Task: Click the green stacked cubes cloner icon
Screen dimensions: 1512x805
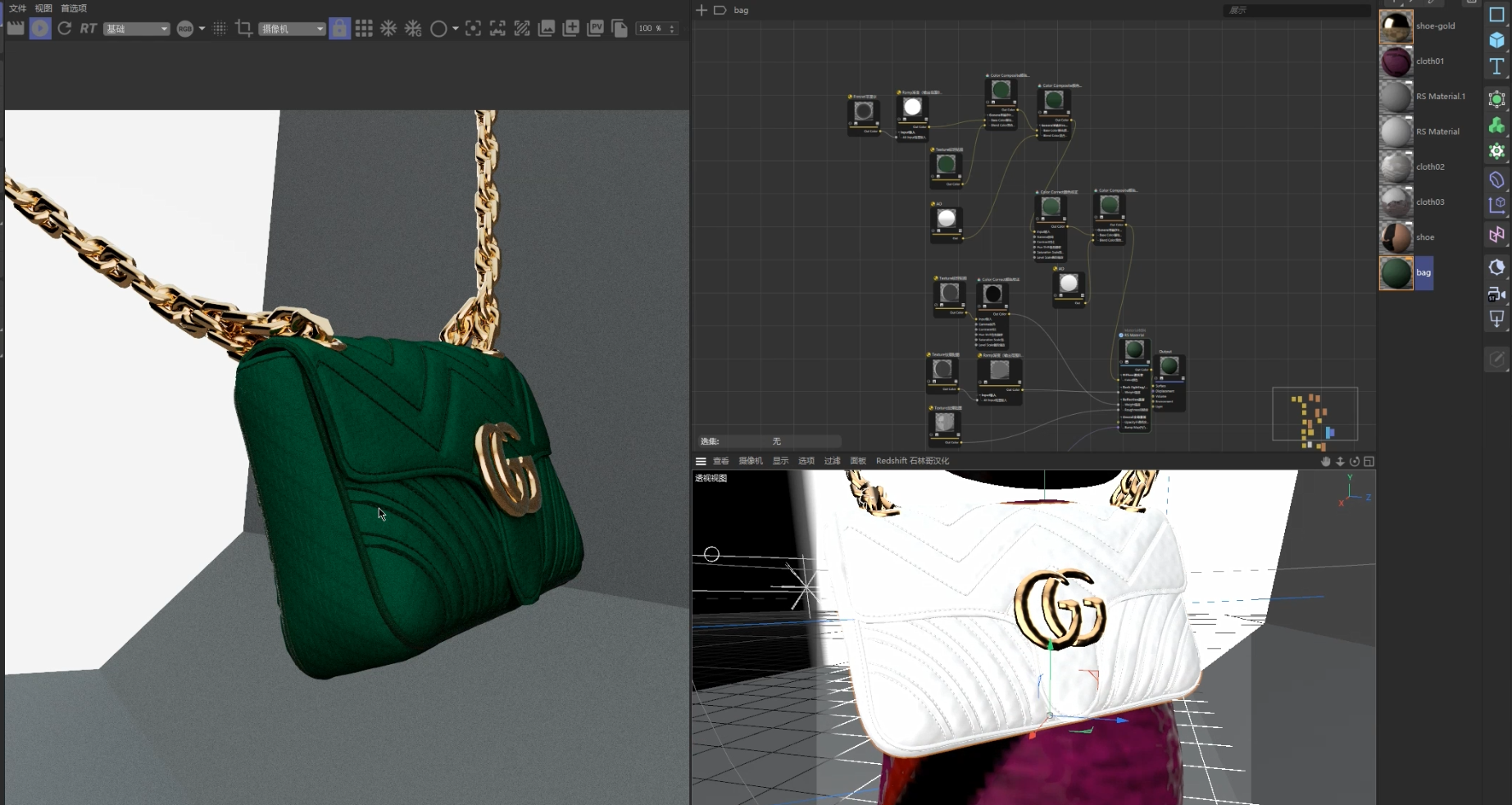Action: click(1496, 125)
